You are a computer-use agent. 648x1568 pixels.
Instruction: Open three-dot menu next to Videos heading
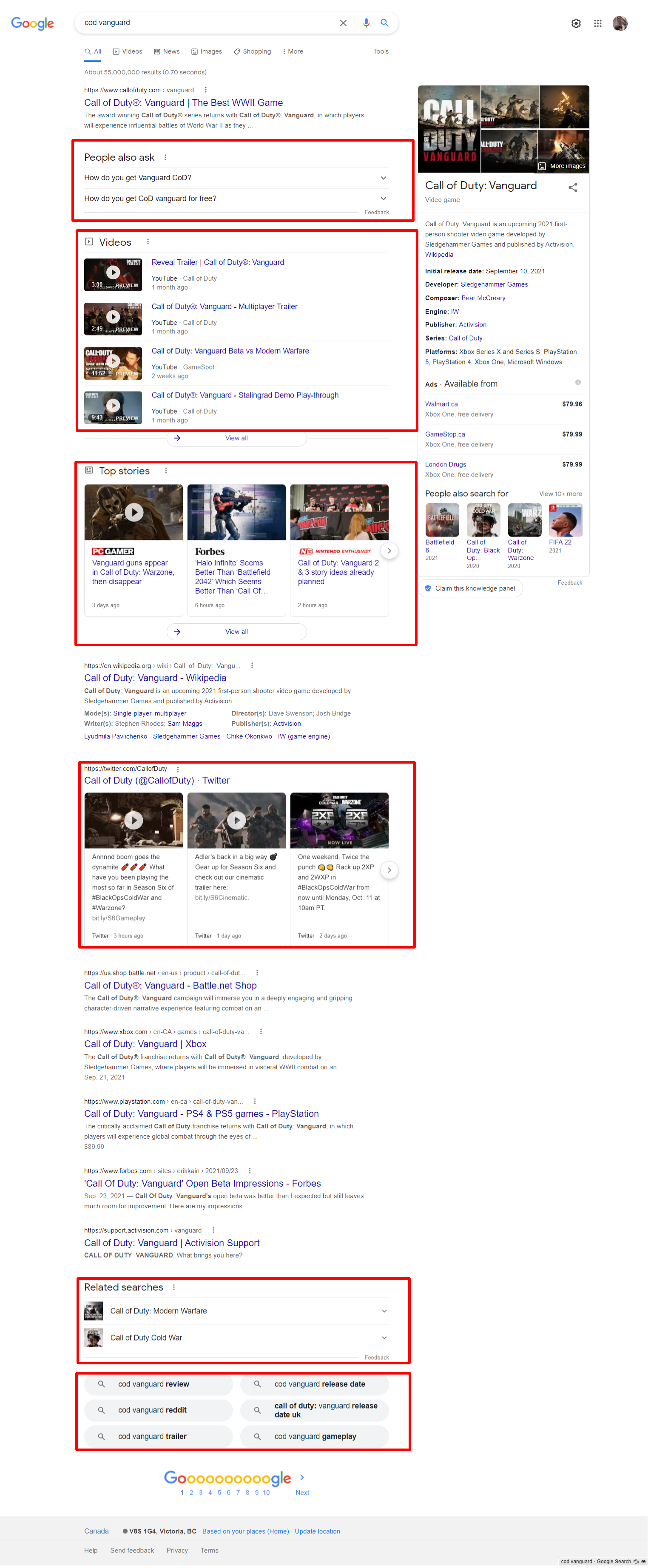point(148,242)
